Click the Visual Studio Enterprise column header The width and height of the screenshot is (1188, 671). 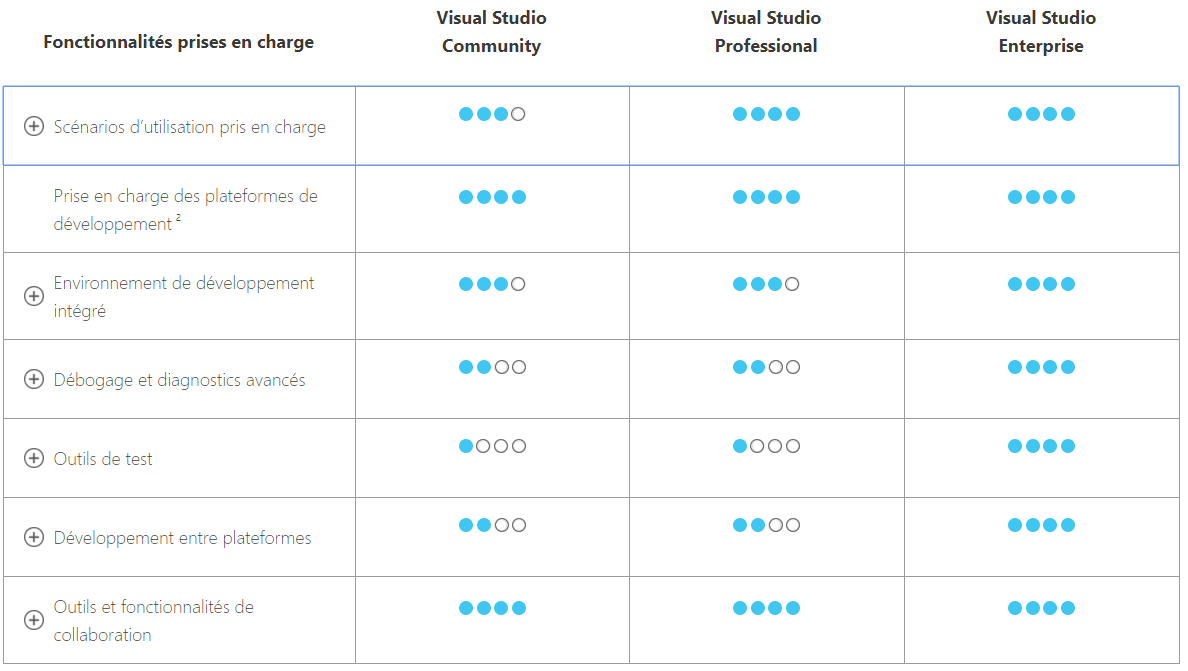coord(1040,32)
